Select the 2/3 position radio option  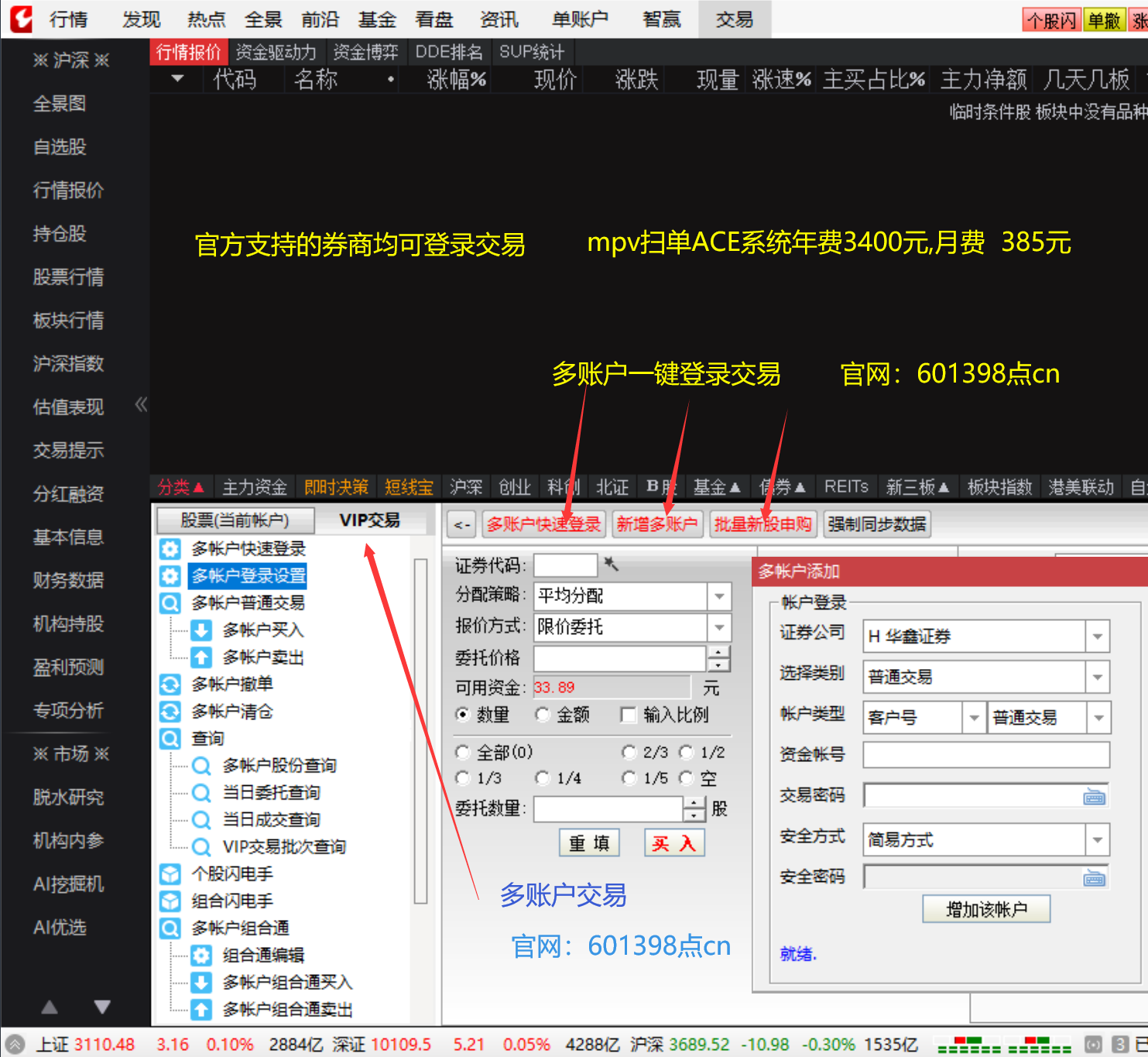click(629, 752)
